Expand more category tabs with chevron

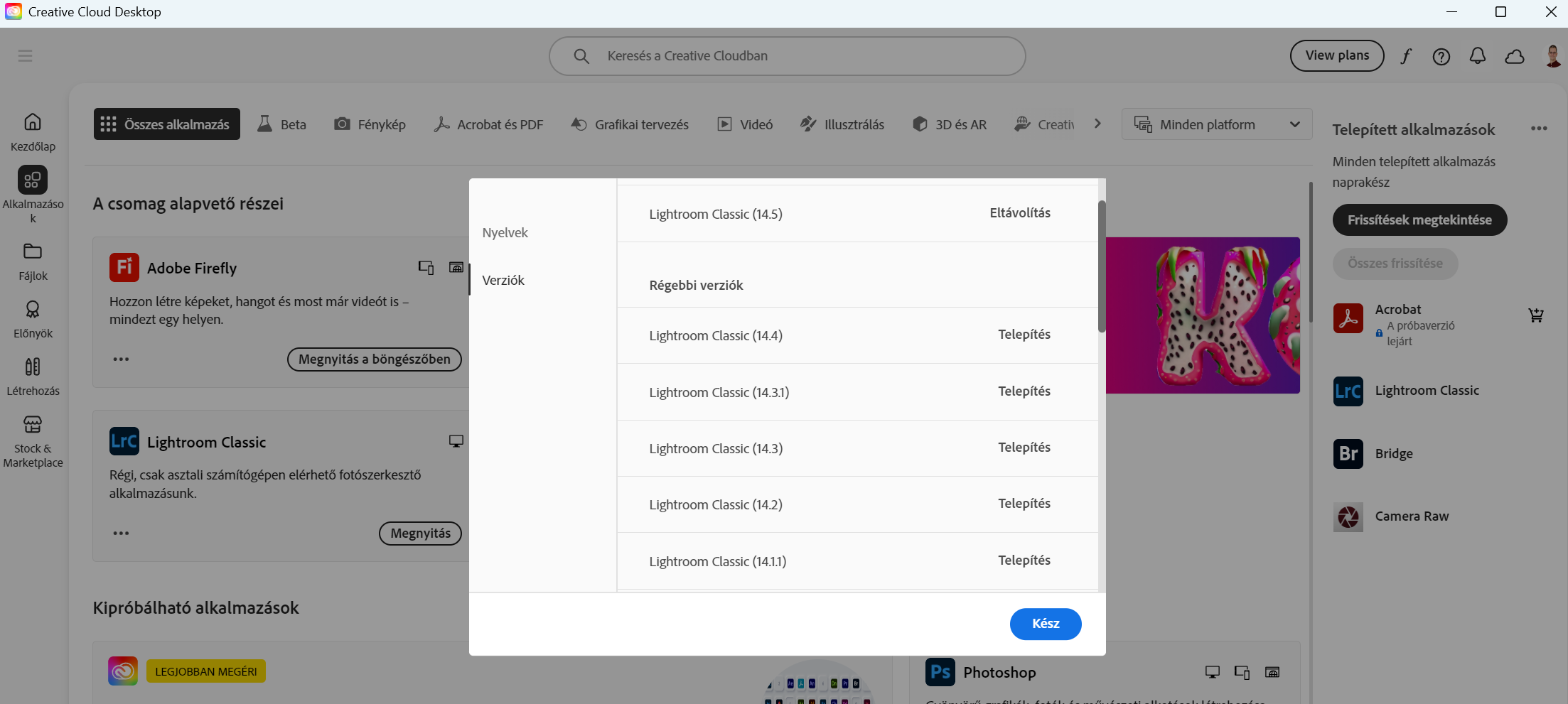coord(1097,124)
